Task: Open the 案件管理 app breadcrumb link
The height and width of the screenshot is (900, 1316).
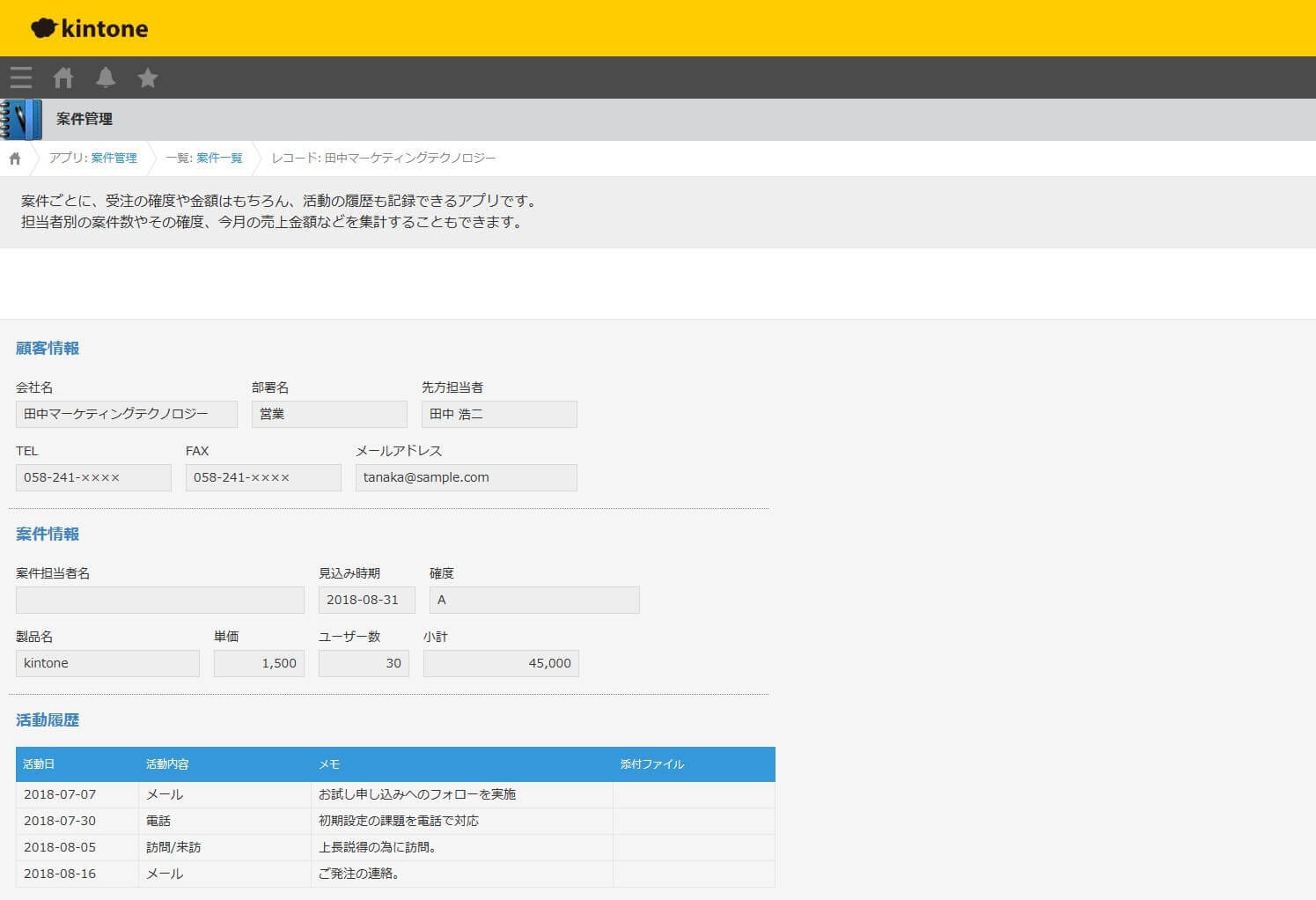Action: tap(114, 158)
